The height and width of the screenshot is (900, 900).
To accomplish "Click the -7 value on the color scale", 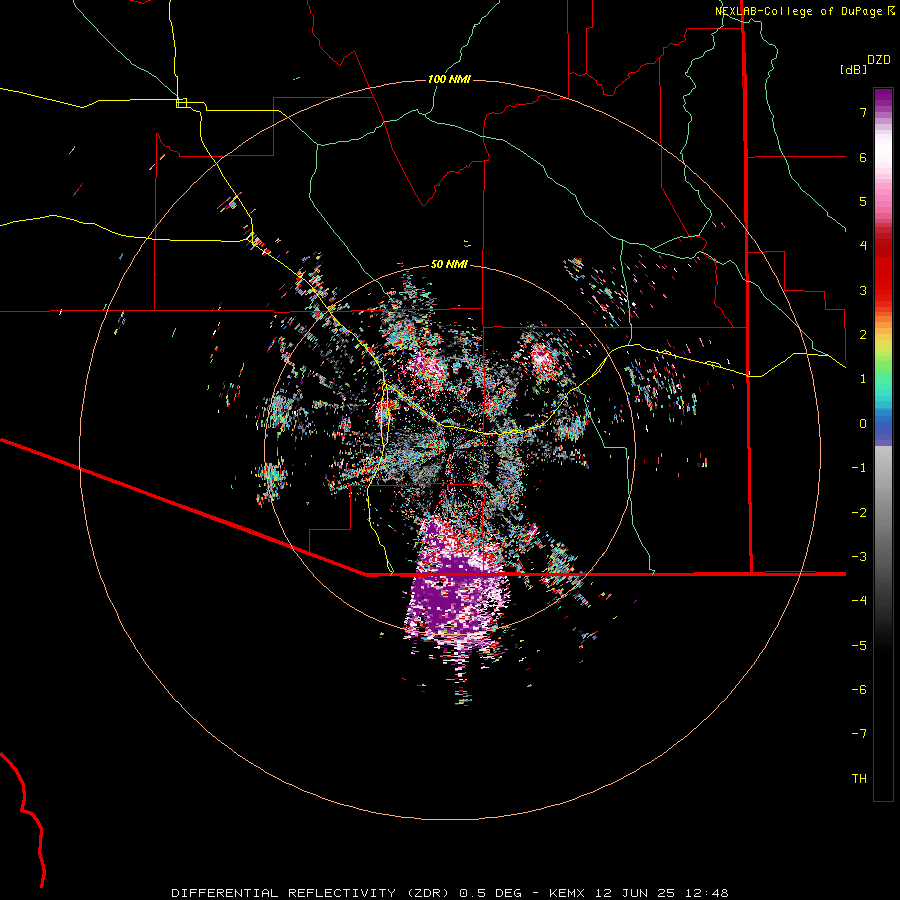I will click(x=859, y=734).
